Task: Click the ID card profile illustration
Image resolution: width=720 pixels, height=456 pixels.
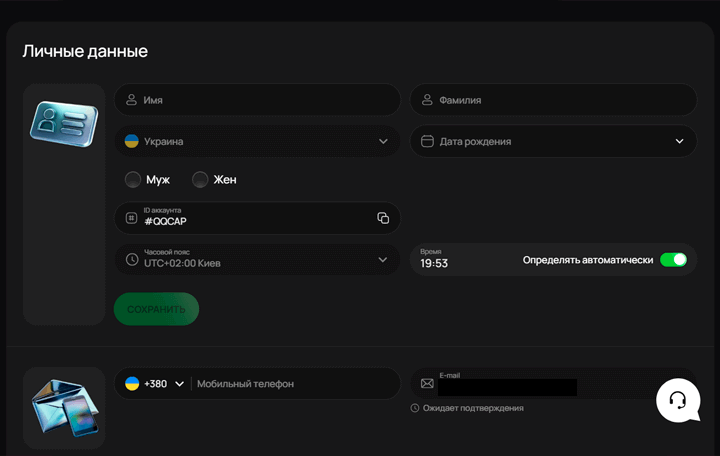Action: coord(64,124)
